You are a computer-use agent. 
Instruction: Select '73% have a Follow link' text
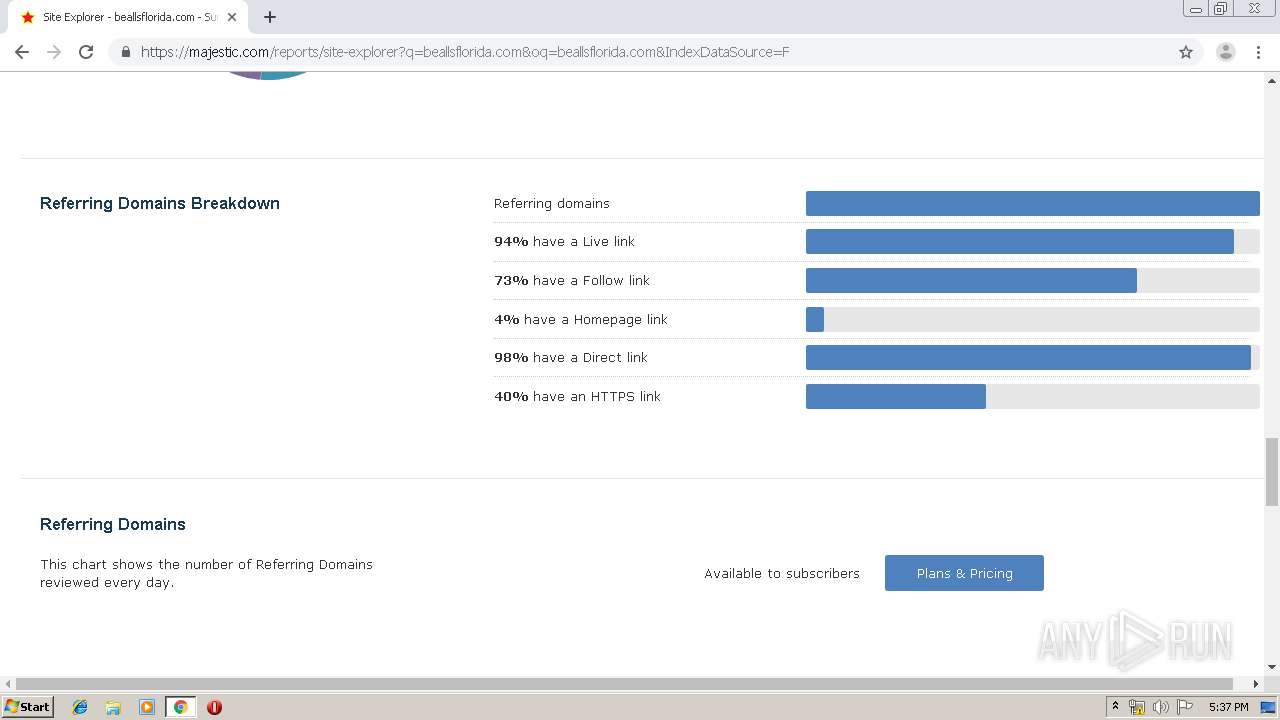(x=572, y=280)
